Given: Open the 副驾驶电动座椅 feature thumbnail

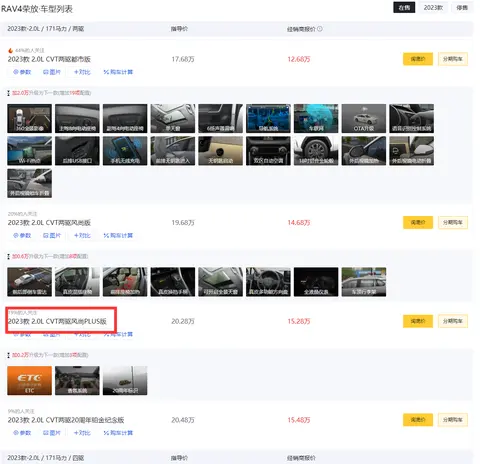Looking at the screenshot, I should tap(125, 118).
